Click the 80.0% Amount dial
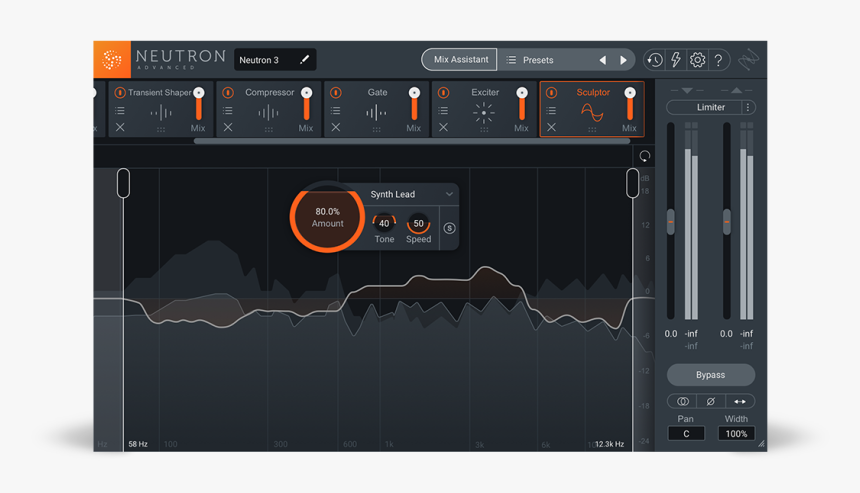The image size is (860, 493). [x=327, y=217]
